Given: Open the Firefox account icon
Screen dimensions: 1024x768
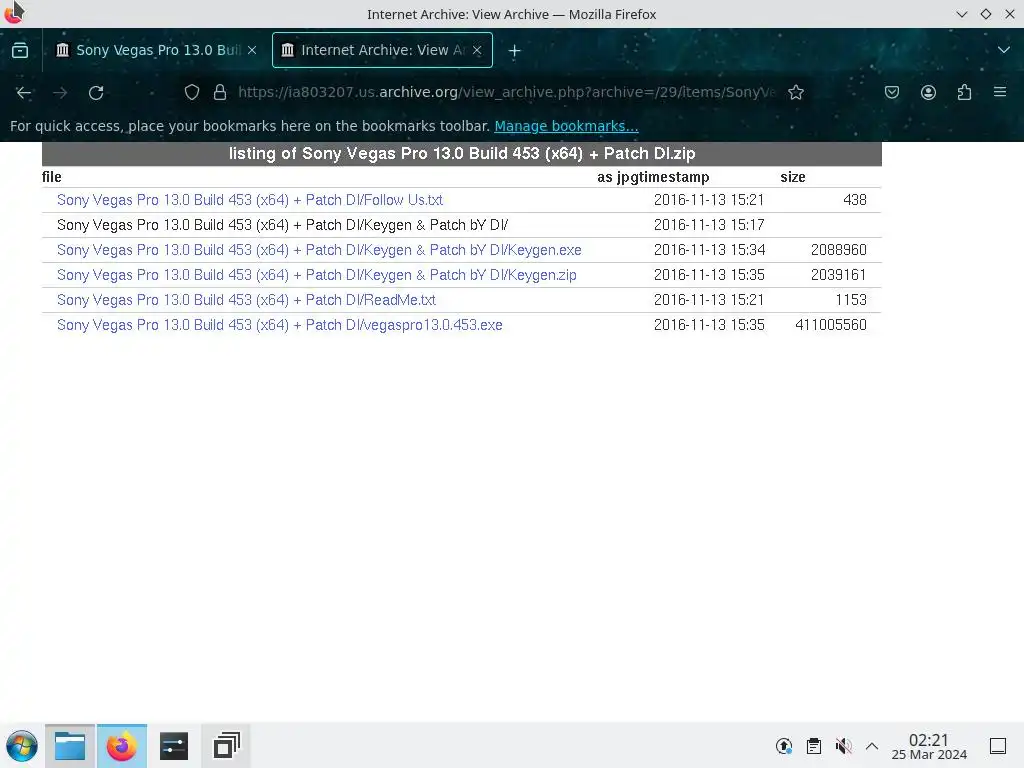Looking at the screenshot, I should (x=928, y=93).
